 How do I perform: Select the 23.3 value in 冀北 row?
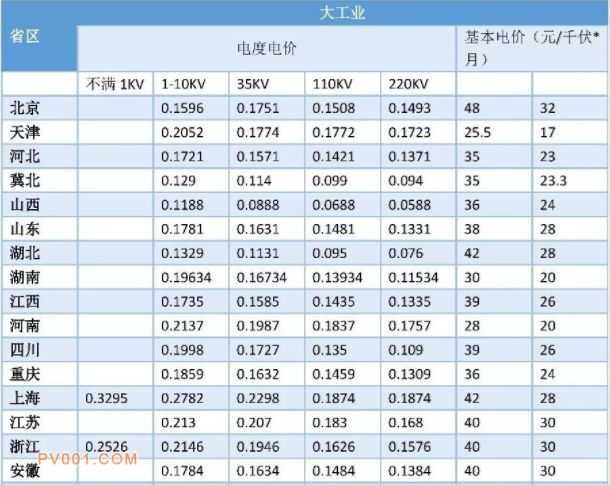coord(553,180)
